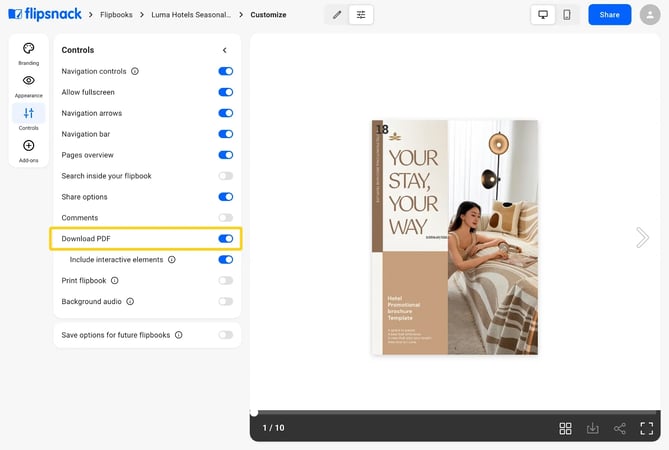This screenshot has width=669, height=450.
Task: Click the Controls panel heading
Action: [x=78, y=50]
